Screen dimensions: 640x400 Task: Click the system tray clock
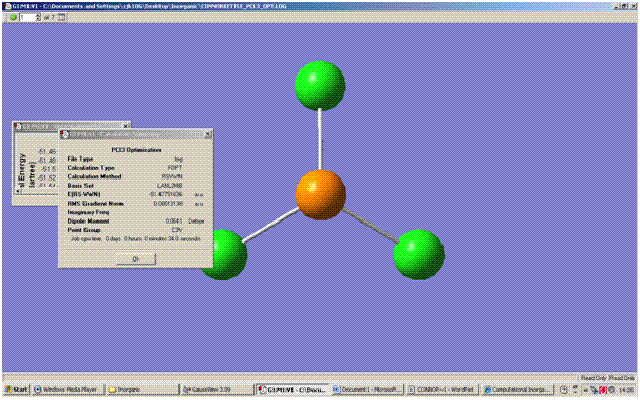point(628,390)
